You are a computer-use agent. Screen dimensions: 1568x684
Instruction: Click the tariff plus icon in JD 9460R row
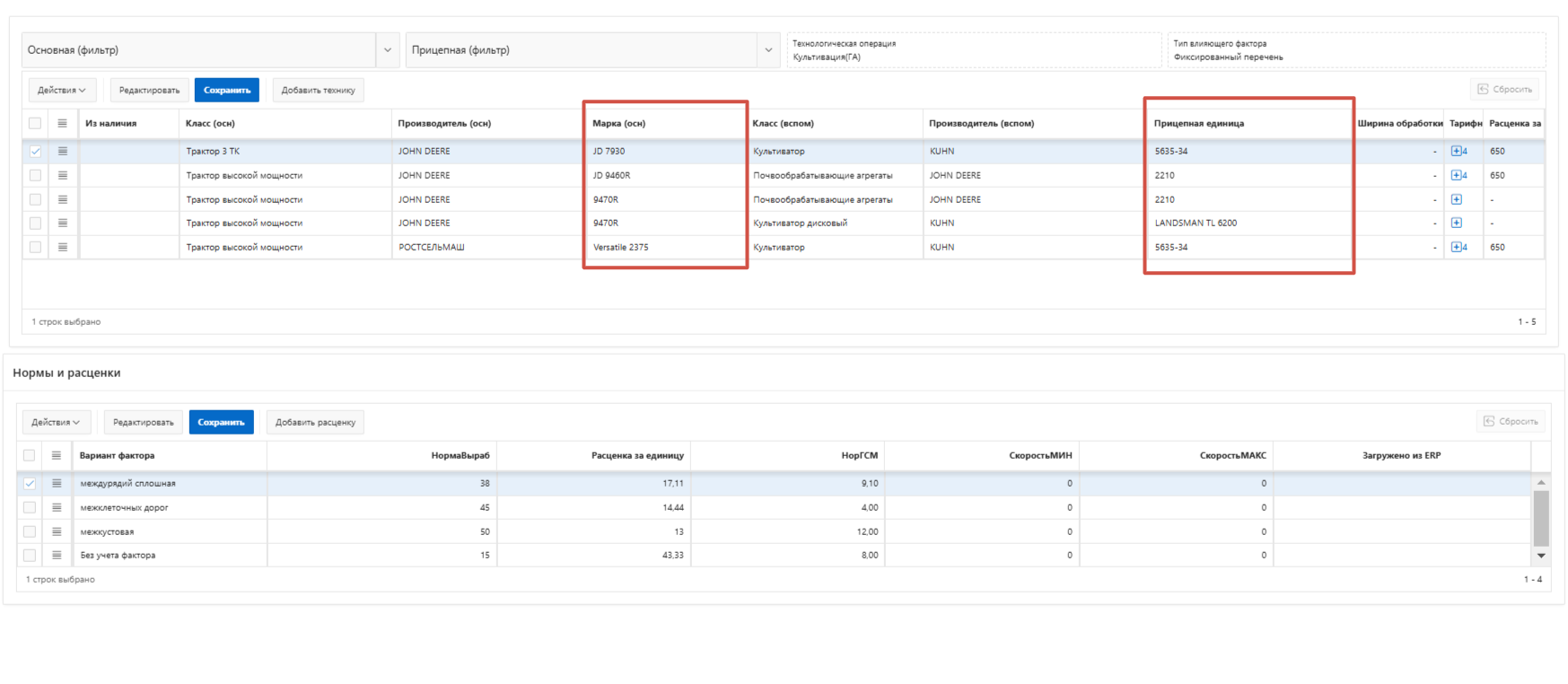[x=1456, y=175]
